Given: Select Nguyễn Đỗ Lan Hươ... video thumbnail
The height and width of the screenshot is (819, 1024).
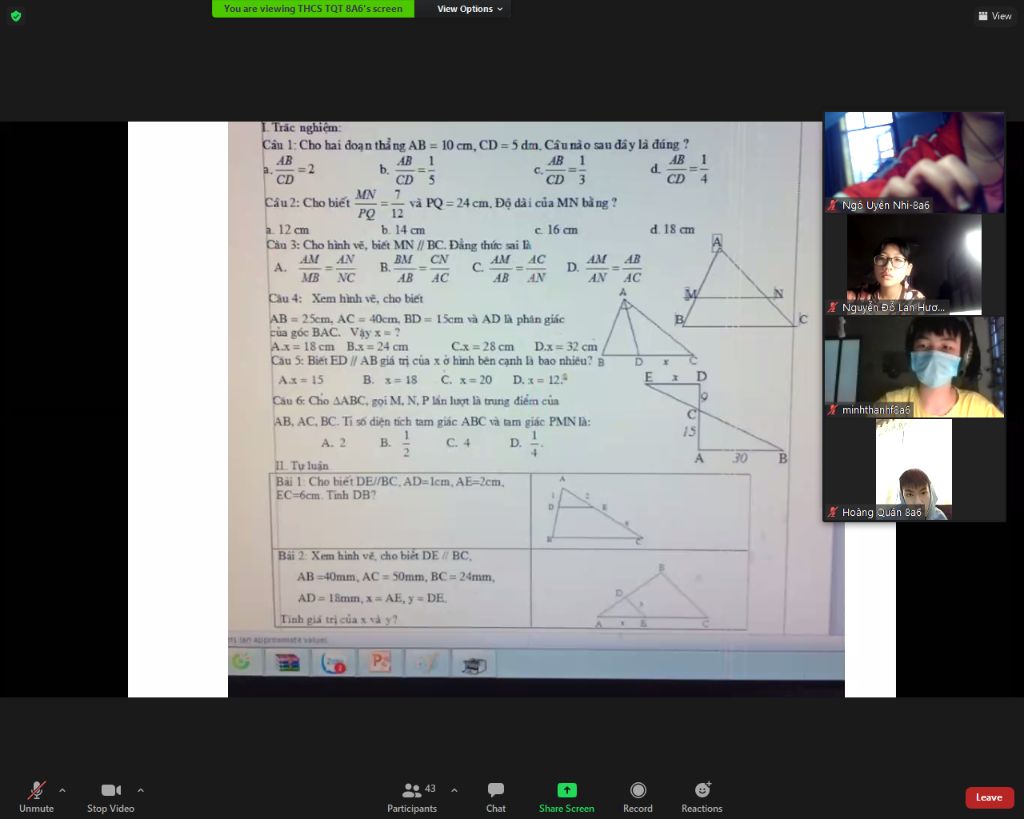Looking at the screenshot, I should coord(914,265).
